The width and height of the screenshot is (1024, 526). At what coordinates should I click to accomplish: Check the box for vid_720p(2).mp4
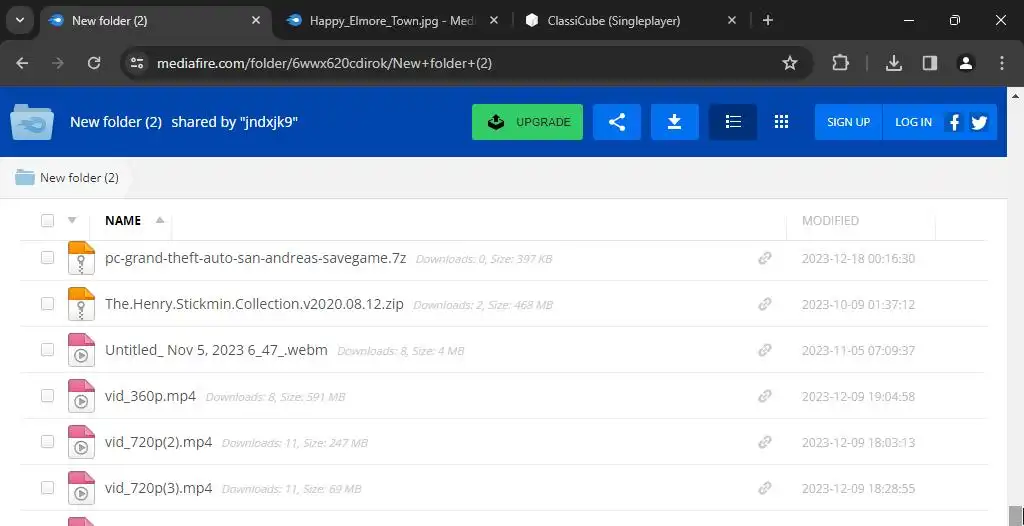[x=47, y=442]
